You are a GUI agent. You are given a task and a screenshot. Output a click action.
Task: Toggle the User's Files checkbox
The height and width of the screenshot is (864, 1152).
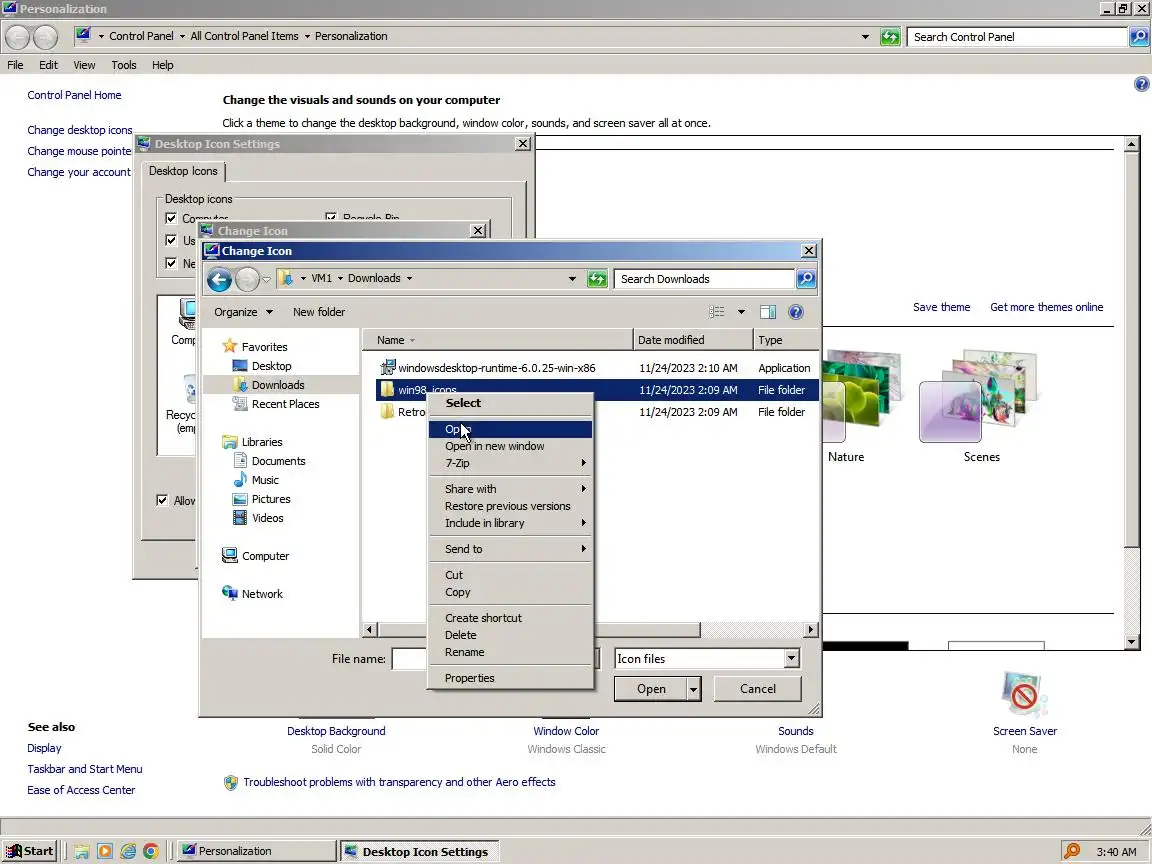tap(171, 241)
